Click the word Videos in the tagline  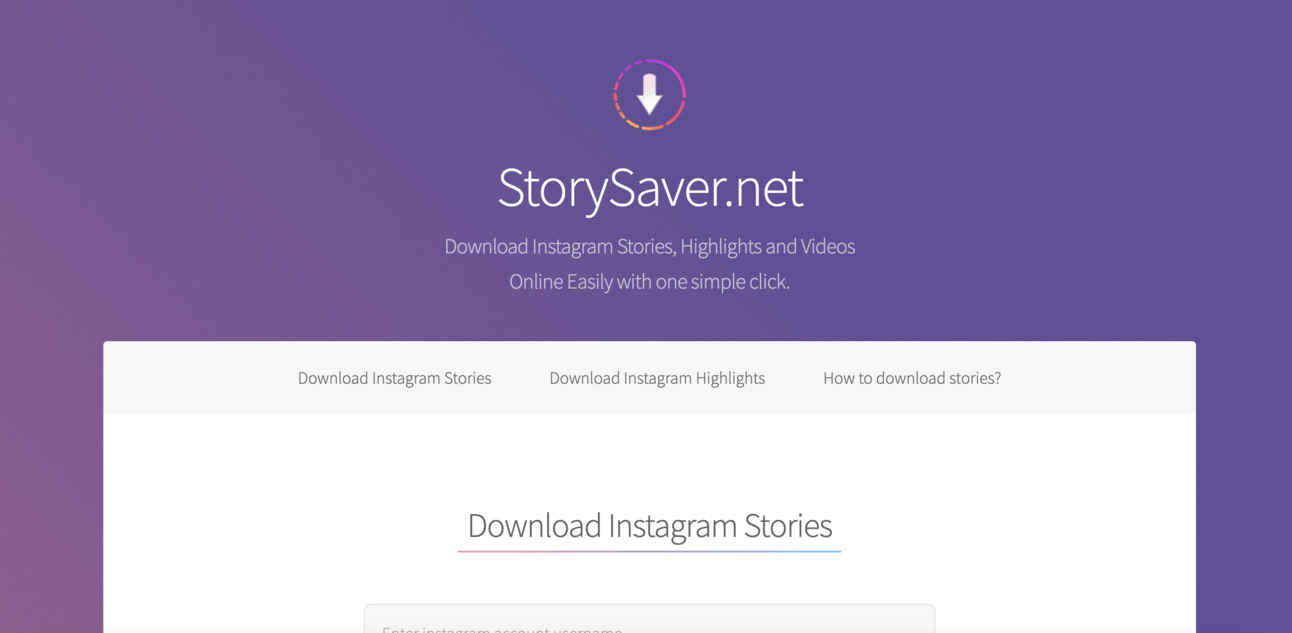tap(828, 246)
